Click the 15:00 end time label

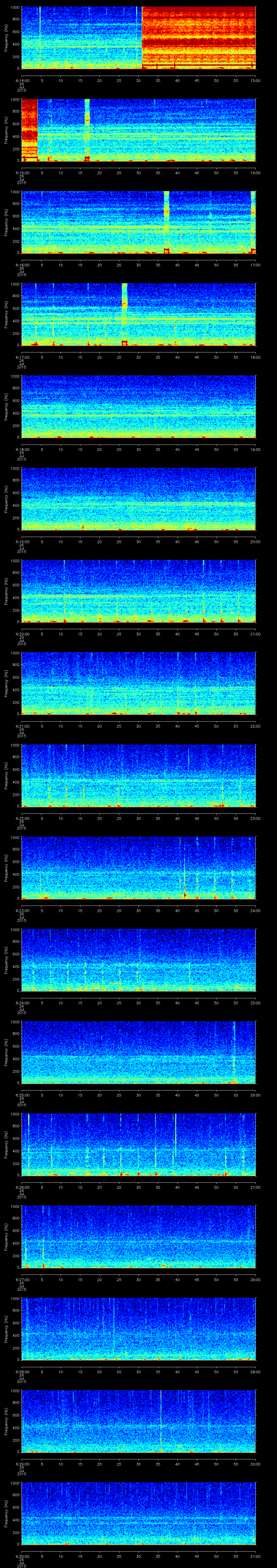256,80
